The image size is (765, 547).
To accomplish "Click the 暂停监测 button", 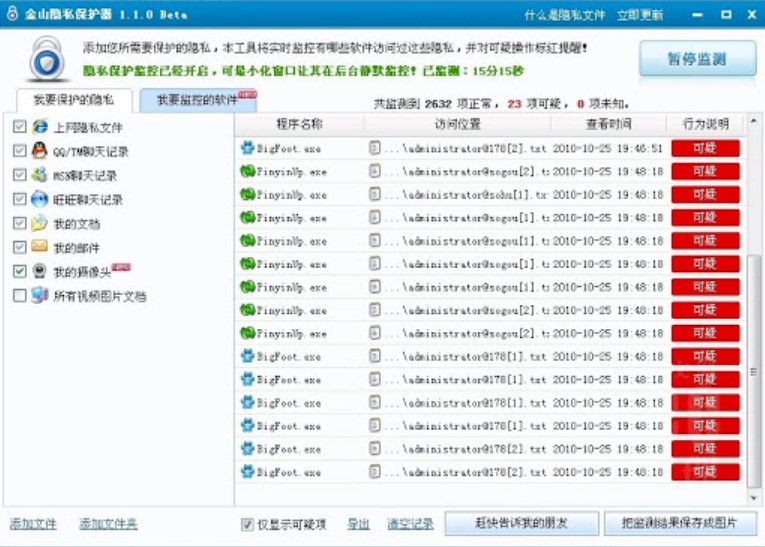I will 697,59.
